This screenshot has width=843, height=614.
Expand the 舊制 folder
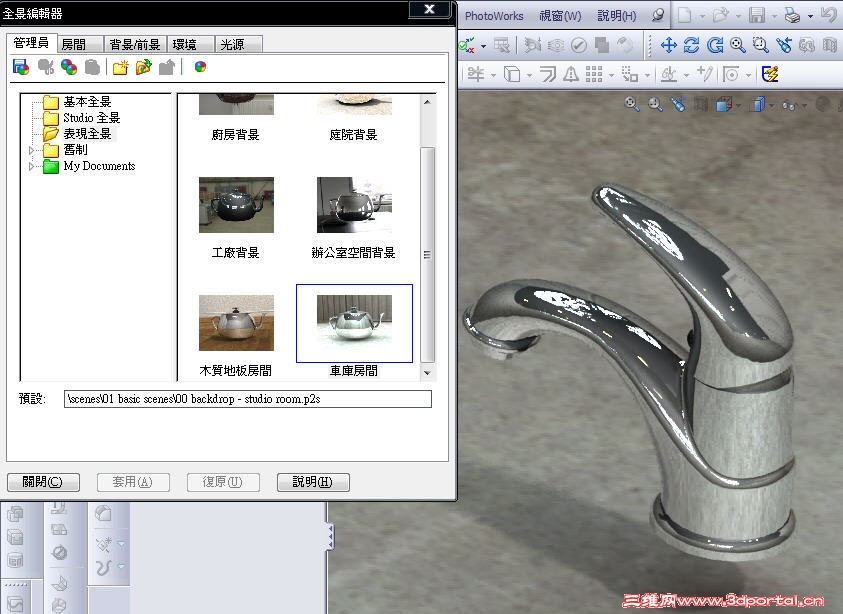[31, 150]
